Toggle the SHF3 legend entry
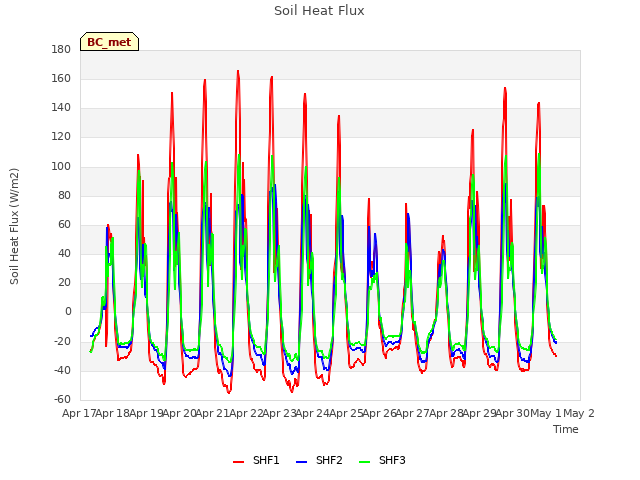 382,460
